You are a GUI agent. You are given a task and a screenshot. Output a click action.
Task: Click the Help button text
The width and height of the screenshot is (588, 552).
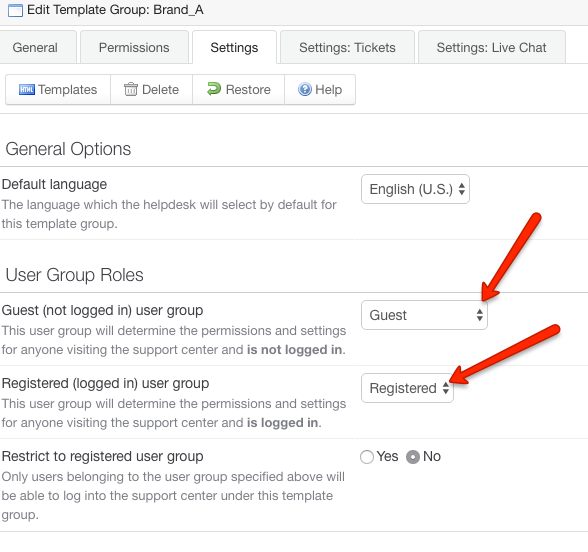tap(328, 90)
